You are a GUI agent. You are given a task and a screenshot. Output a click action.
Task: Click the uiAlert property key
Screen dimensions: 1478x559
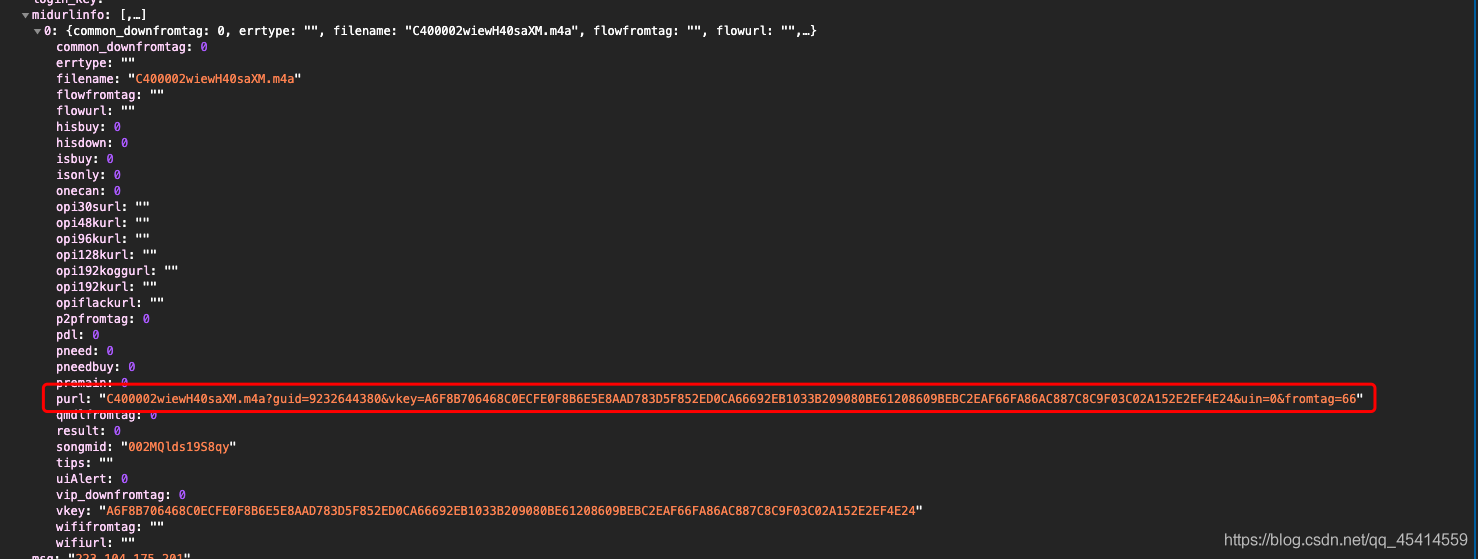point(84,479)
